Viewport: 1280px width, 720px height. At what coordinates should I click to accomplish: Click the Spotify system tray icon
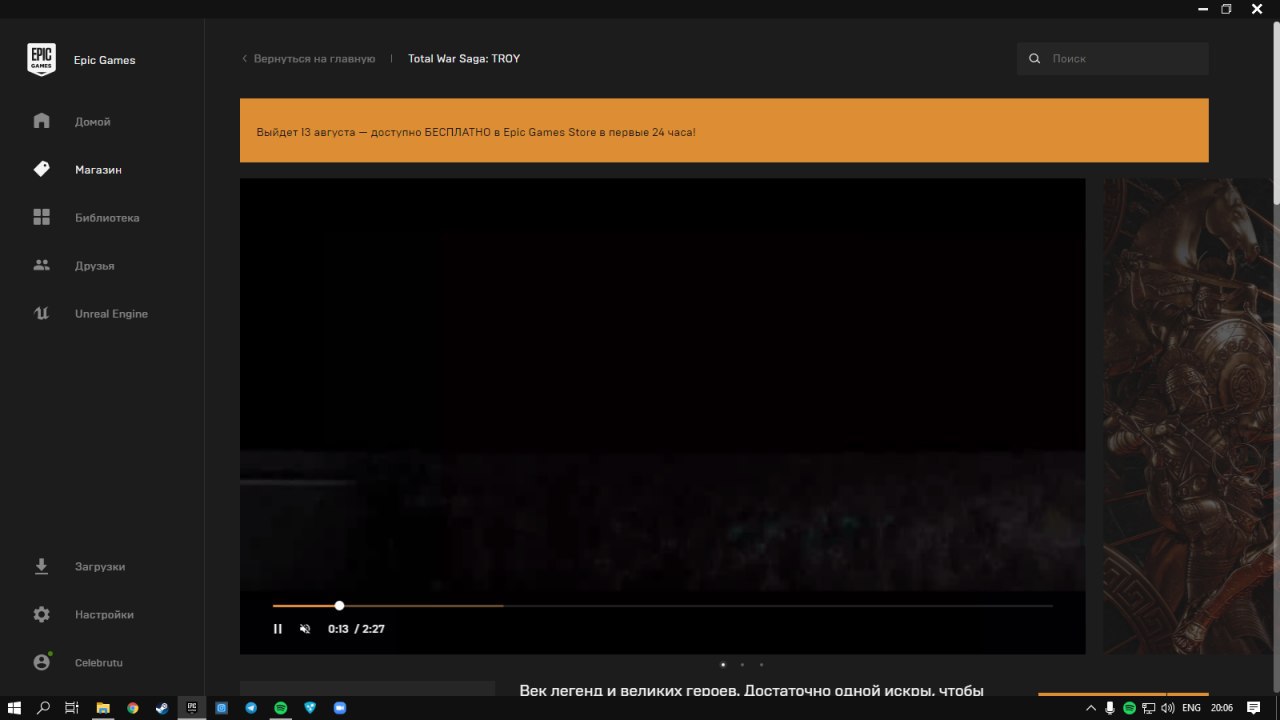click(1129, 708)
